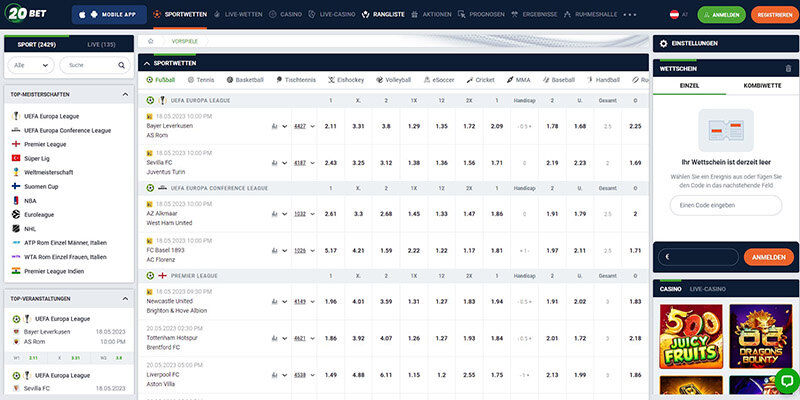Expand 1032 markets for AZ Alkmaar match

(304, 214)
